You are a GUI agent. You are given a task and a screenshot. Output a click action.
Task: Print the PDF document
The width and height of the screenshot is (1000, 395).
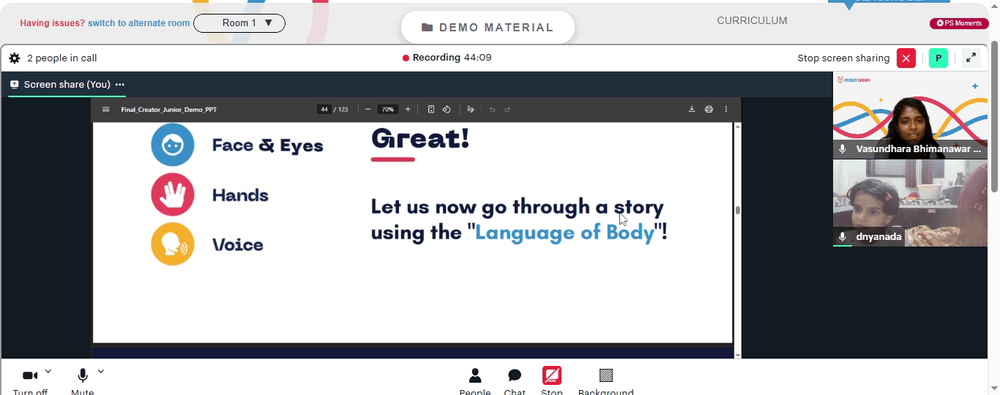coord(709,109)
